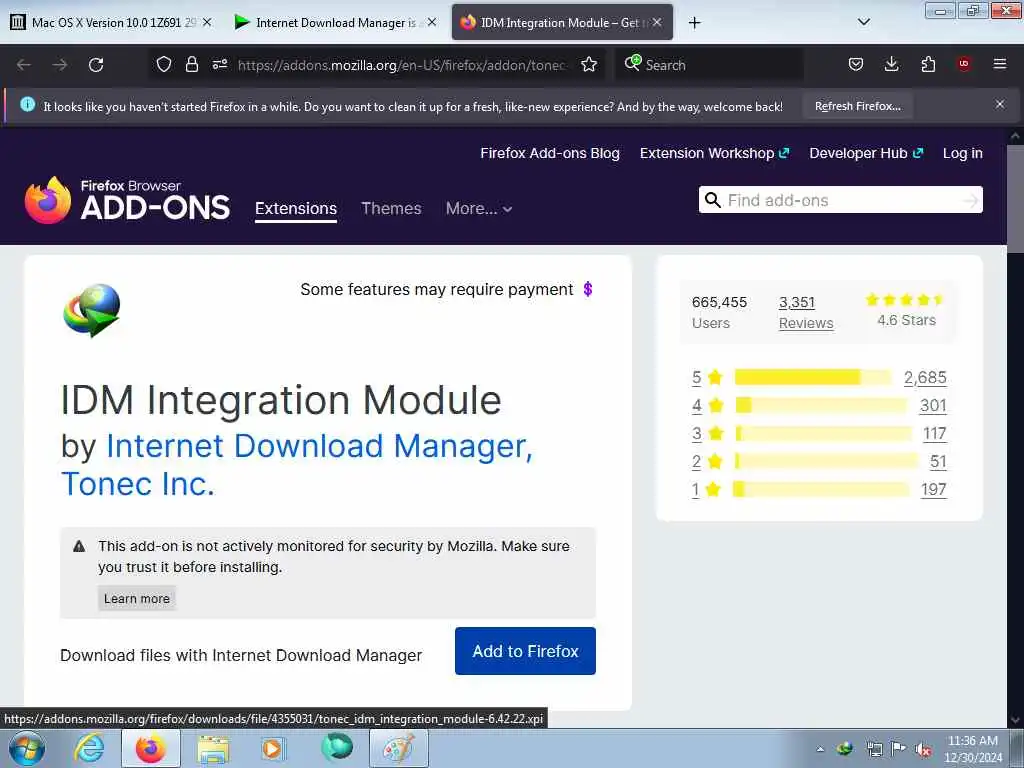
Task: Click the Find add-ons search field
Action: [x=842, y=200]
